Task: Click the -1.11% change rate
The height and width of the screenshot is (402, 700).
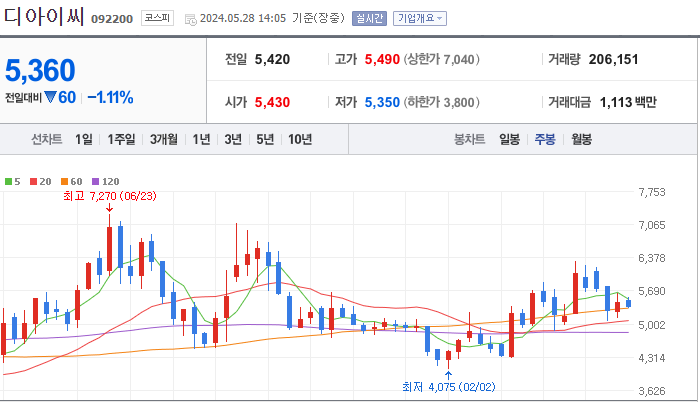Action: tap(110, 97)
